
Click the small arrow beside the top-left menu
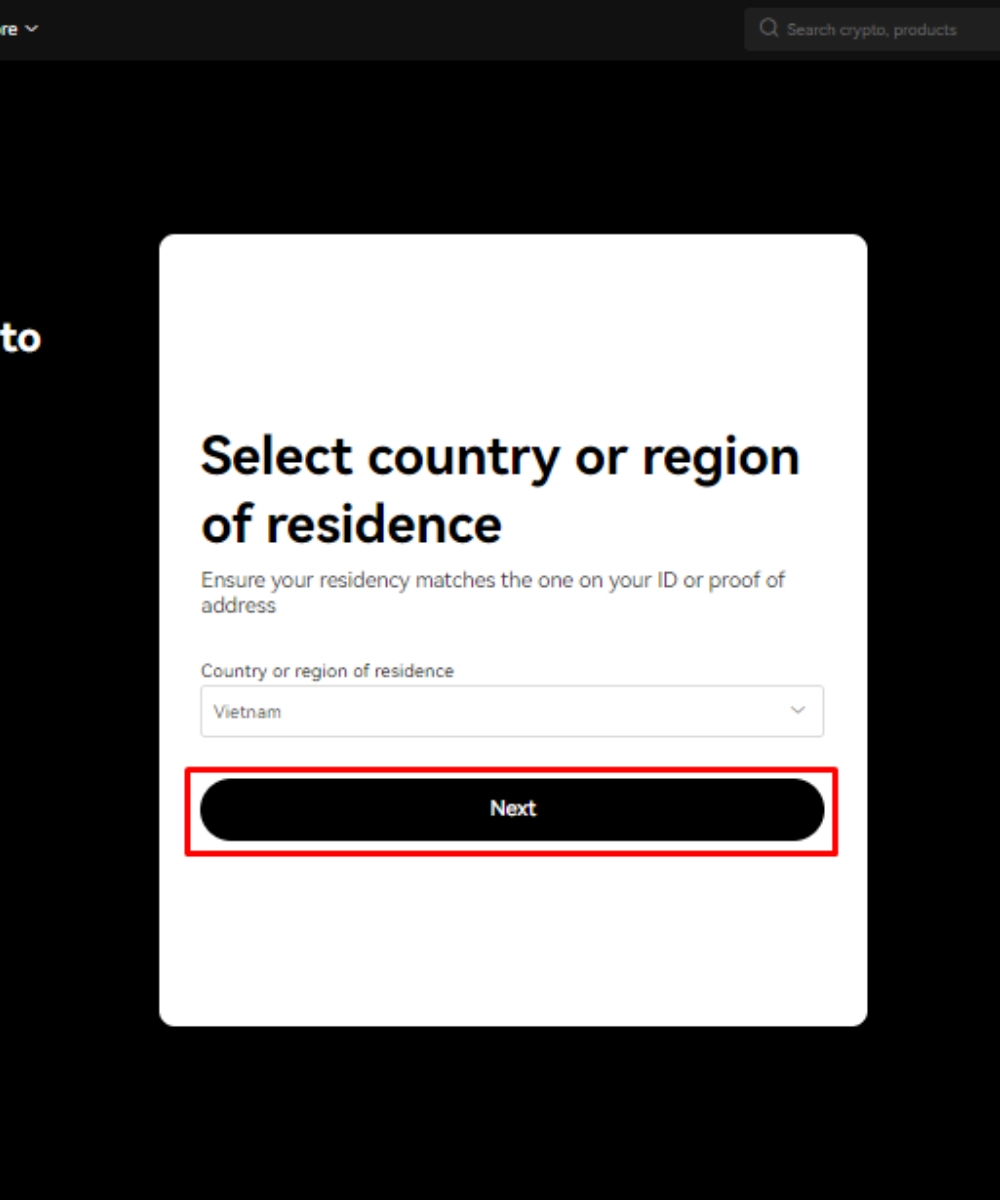pyautogui.click(x=31, y=29)
